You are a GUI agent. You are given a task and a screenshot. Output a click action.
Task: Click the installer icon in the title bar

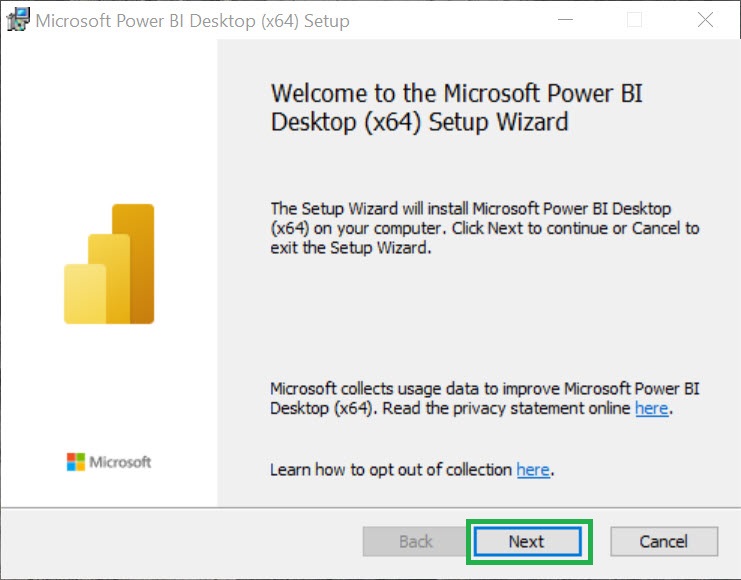click(17, 19)
